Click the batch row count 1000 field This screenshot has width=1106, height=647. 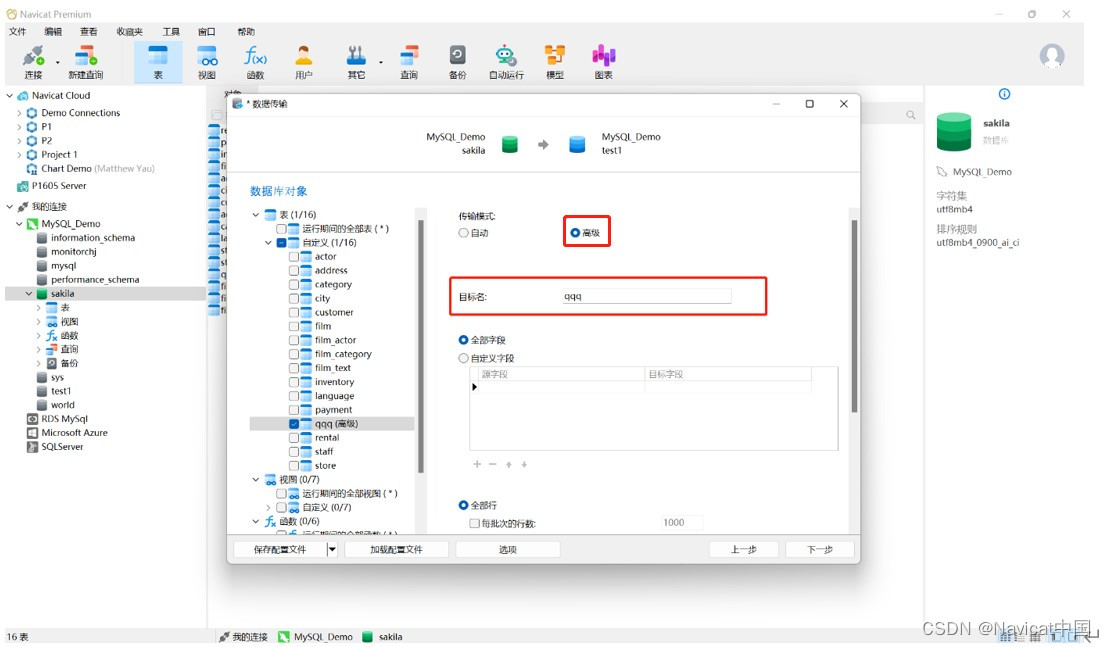(681, 523)
